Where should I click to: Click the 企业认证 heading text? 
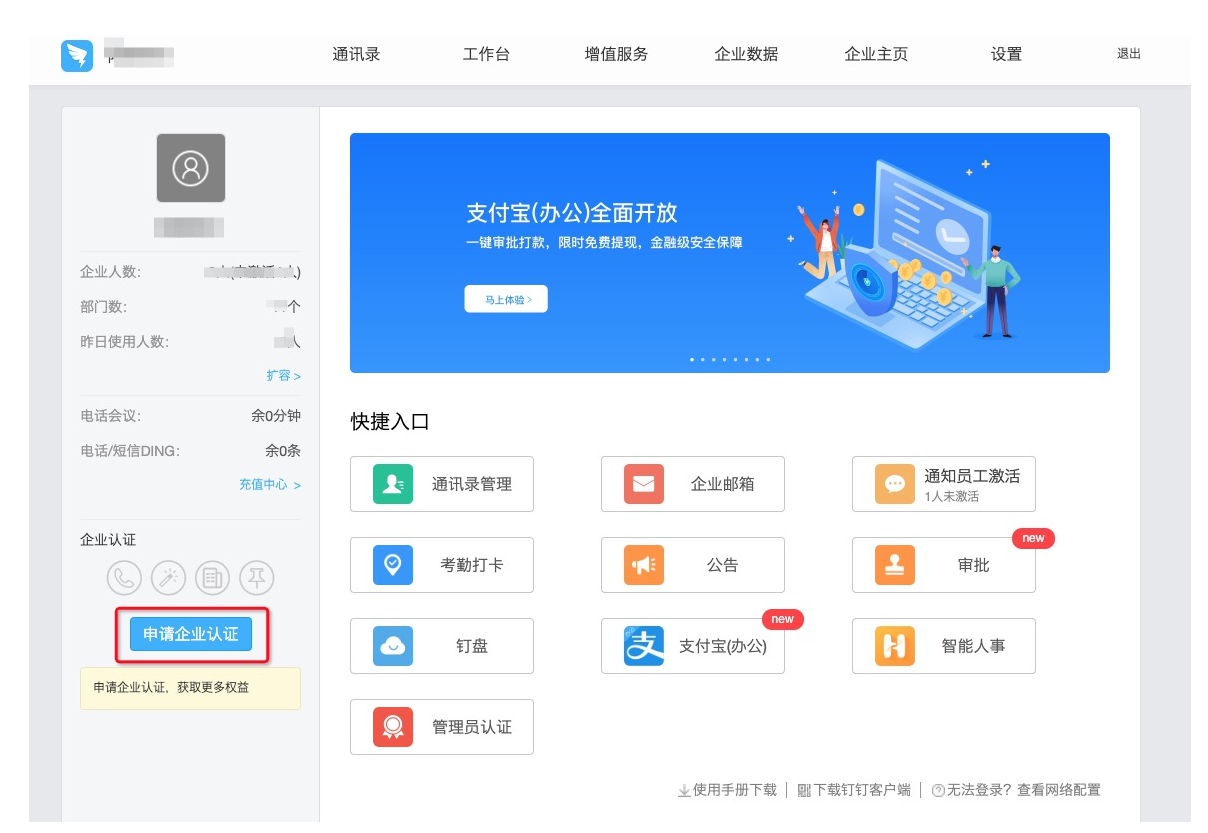coord(108,540)
